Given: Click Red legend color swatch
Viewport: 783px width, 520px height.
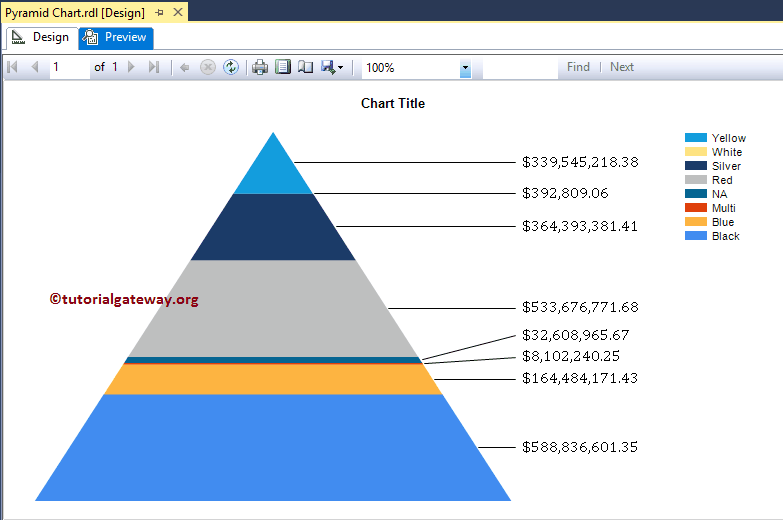Looking at the screenshot, I should pos(696,180).
